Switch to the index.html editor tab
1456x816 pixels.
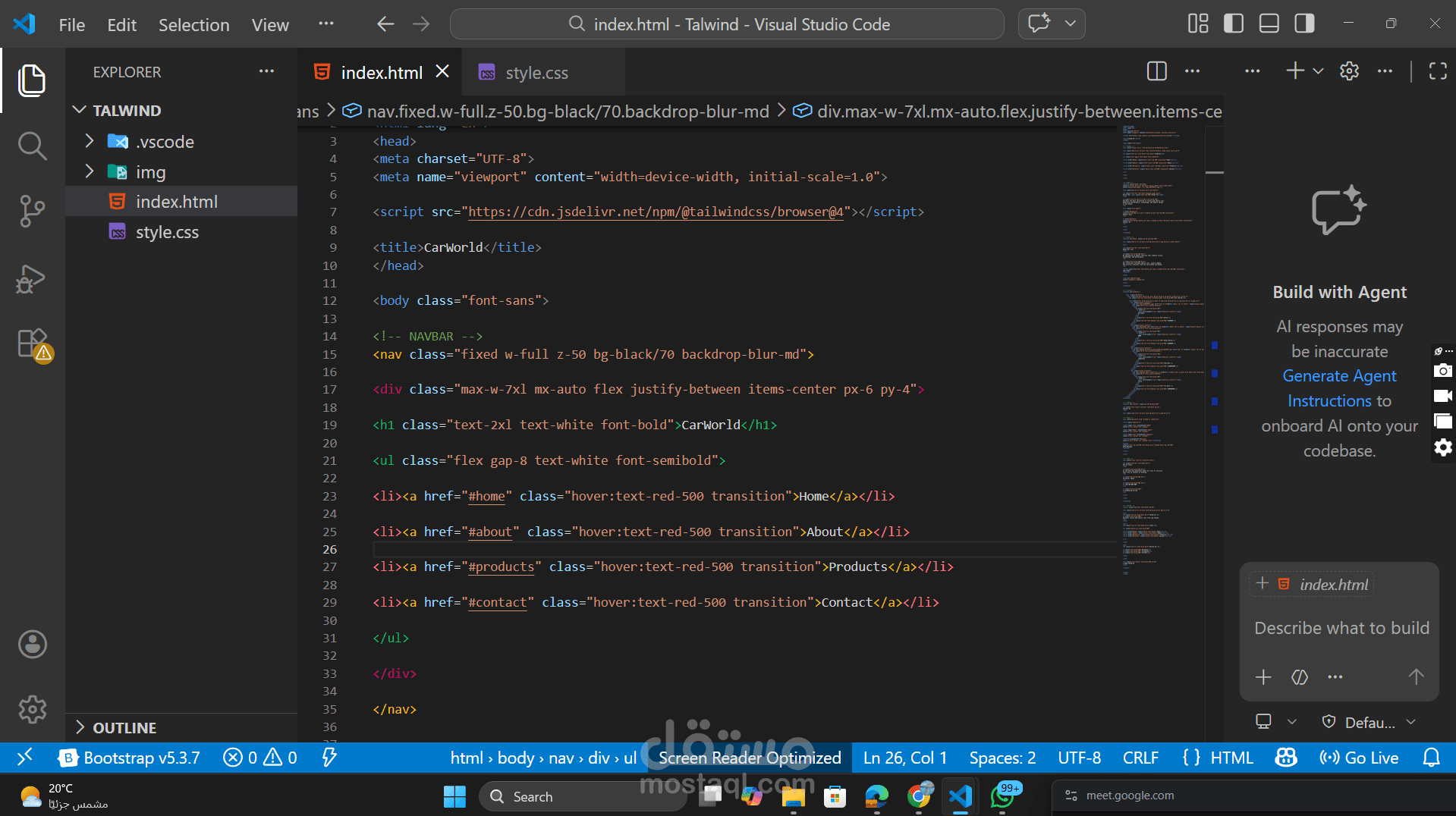pyautogui.click(x=381, y=73)
